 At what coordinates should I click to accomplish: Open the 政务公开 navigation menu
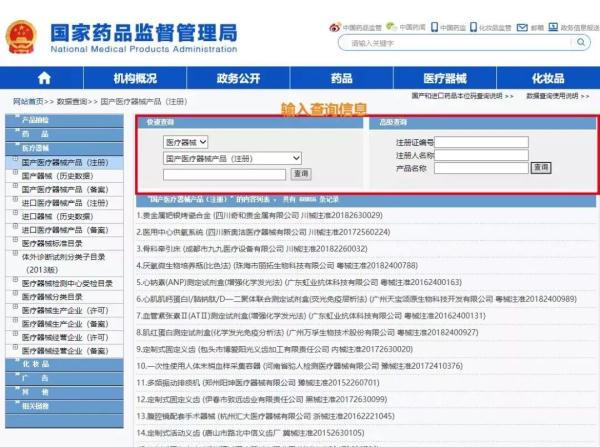238,78
